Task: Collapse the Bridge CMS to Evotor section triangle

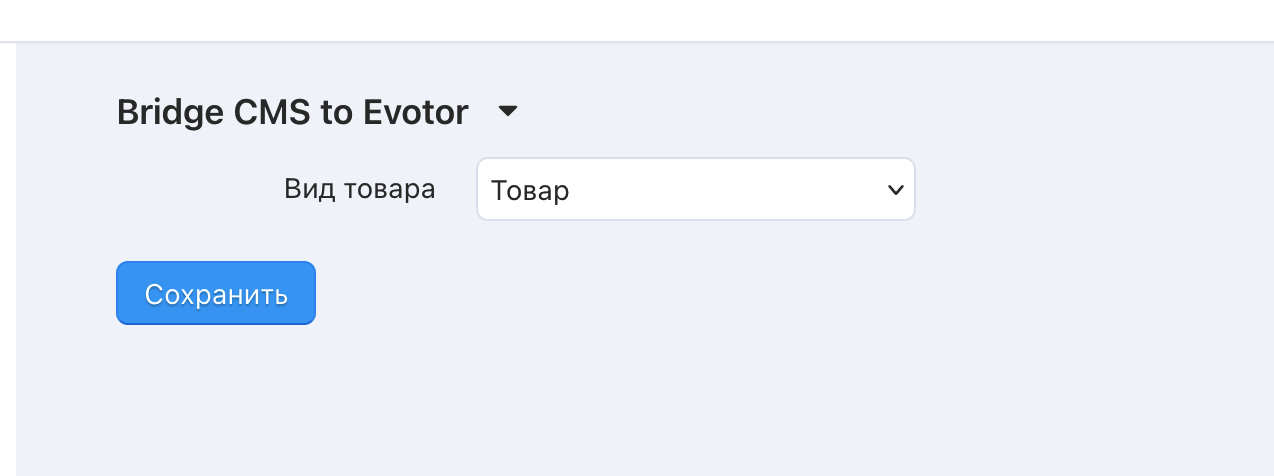Action: point(508,112)
